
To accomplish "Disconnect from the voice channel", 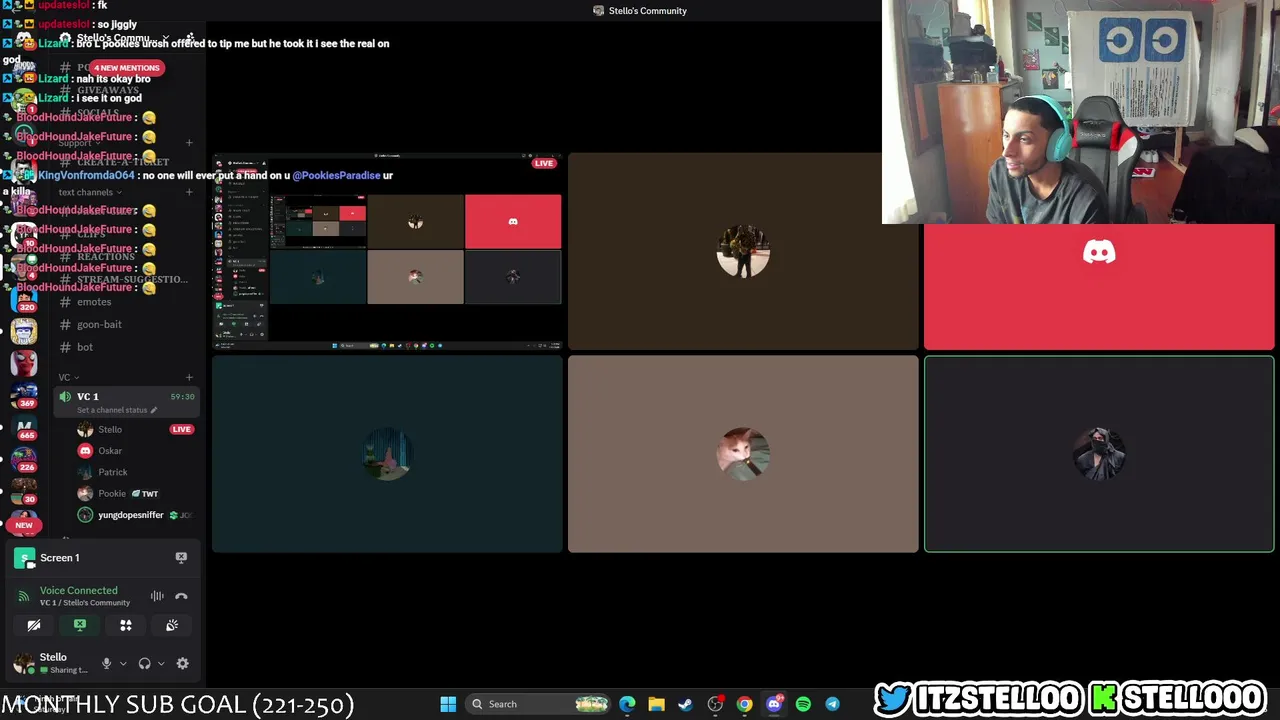I will [x=181, y=597].
